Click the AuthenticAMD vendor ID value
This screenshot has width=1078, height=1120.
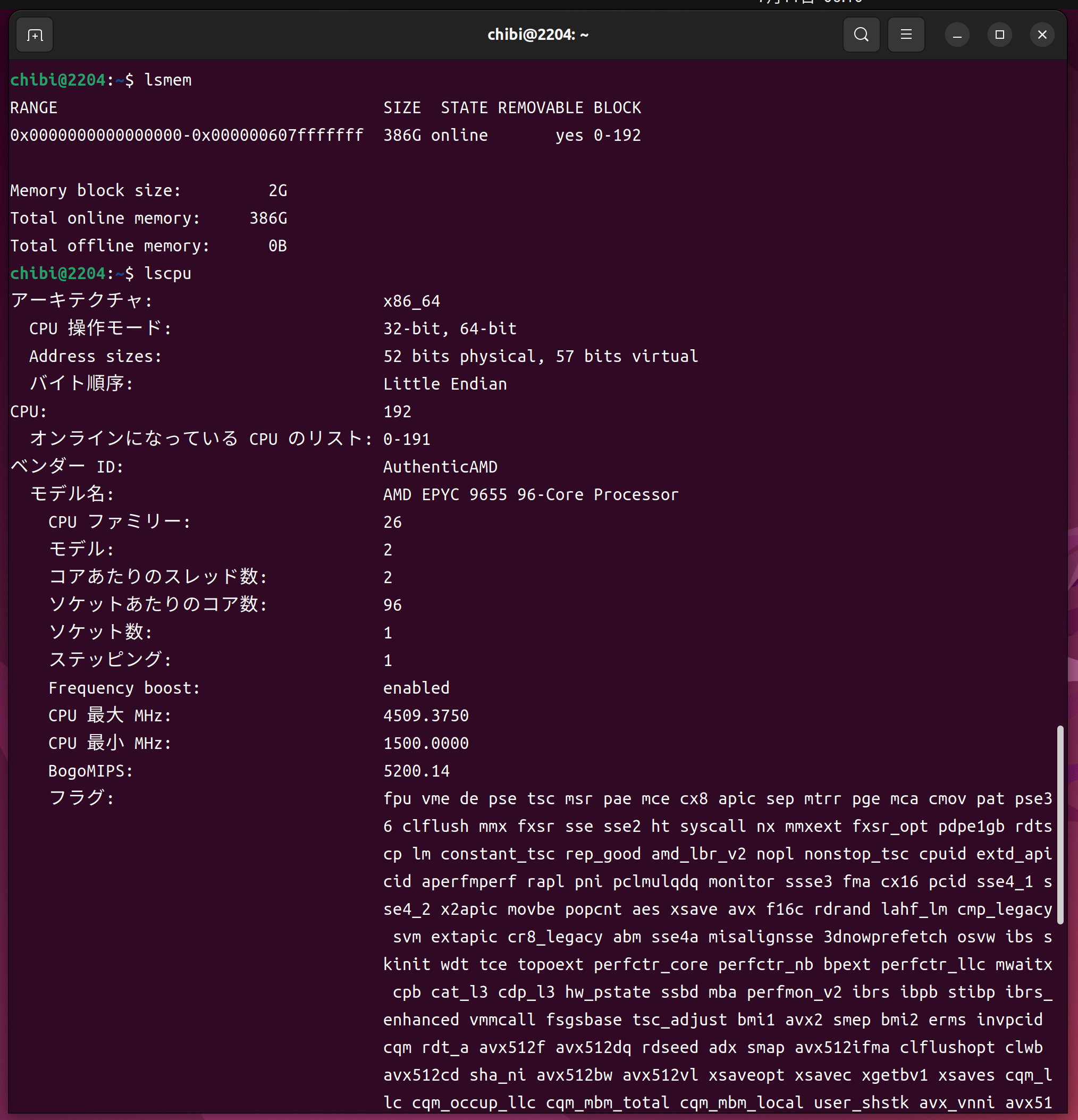click(440, 467)
